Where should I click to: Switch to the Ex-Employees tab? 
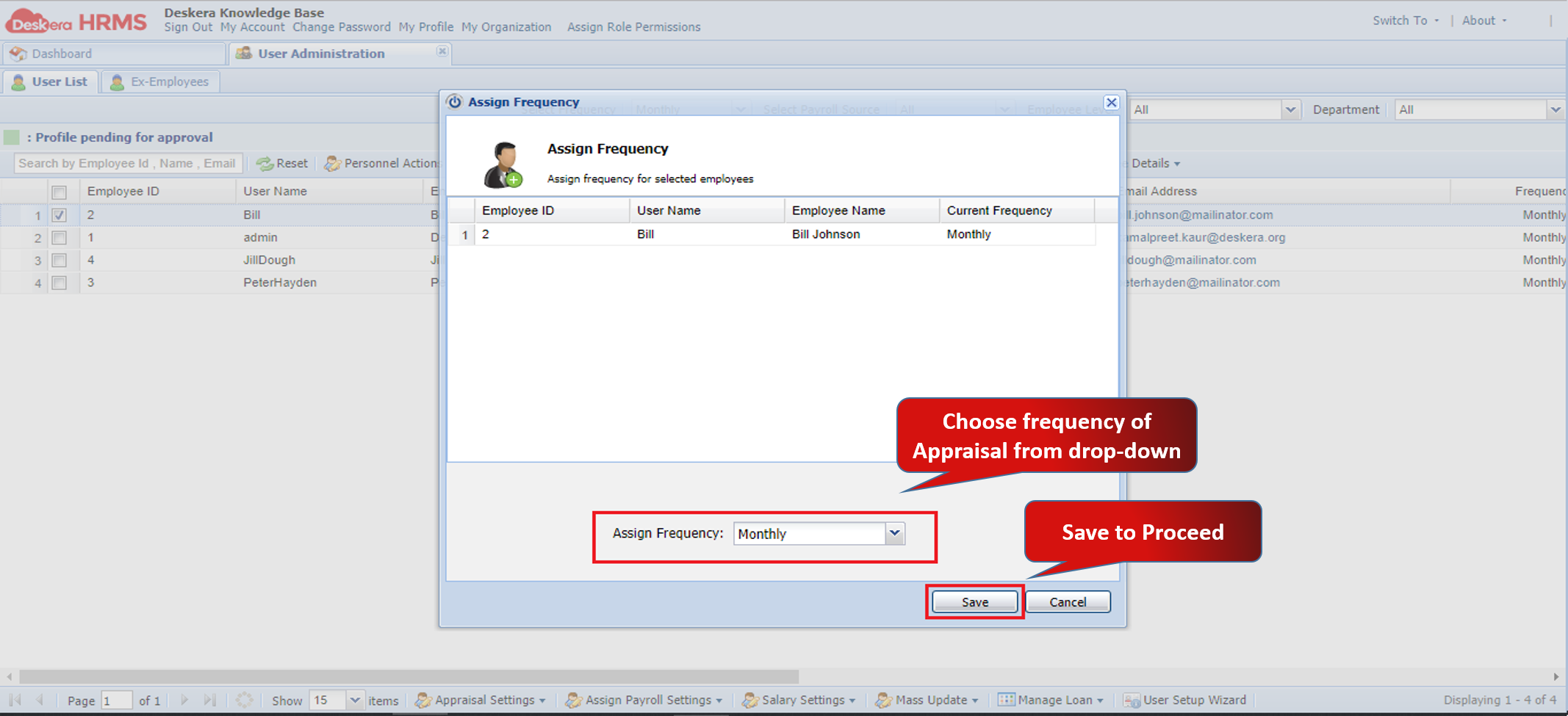(x=160, y=81)
